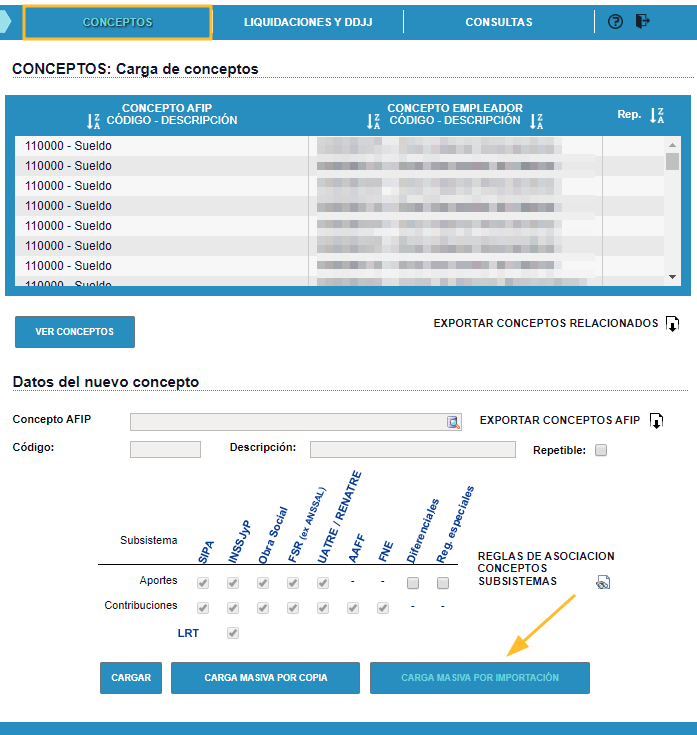Click EXPORTAR CONCEPTOS AFIP link text
This screenshot has height=735, width=697.
pyautogui.click(x=560, y=420)
